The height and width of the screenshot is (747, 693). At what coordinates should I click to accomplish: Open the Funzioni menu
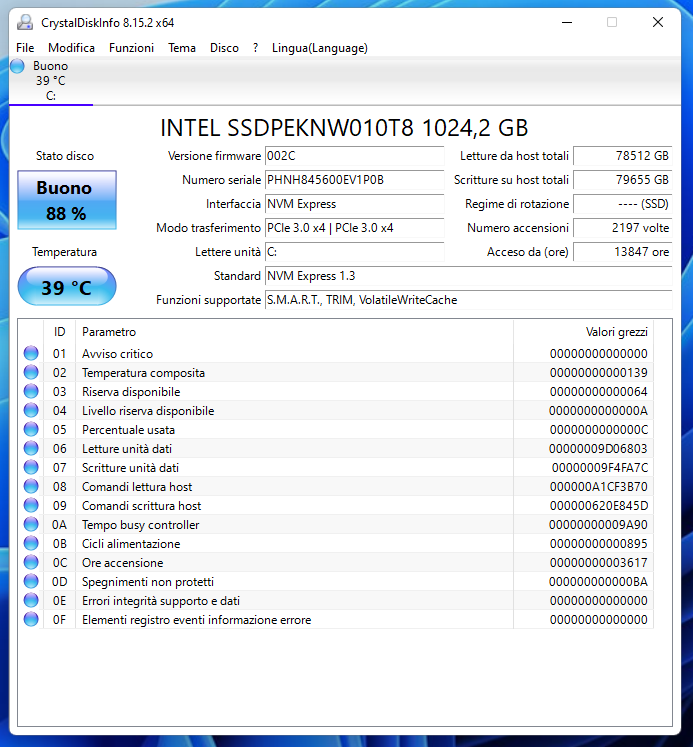pyautogui.click(x=131, y=48)
